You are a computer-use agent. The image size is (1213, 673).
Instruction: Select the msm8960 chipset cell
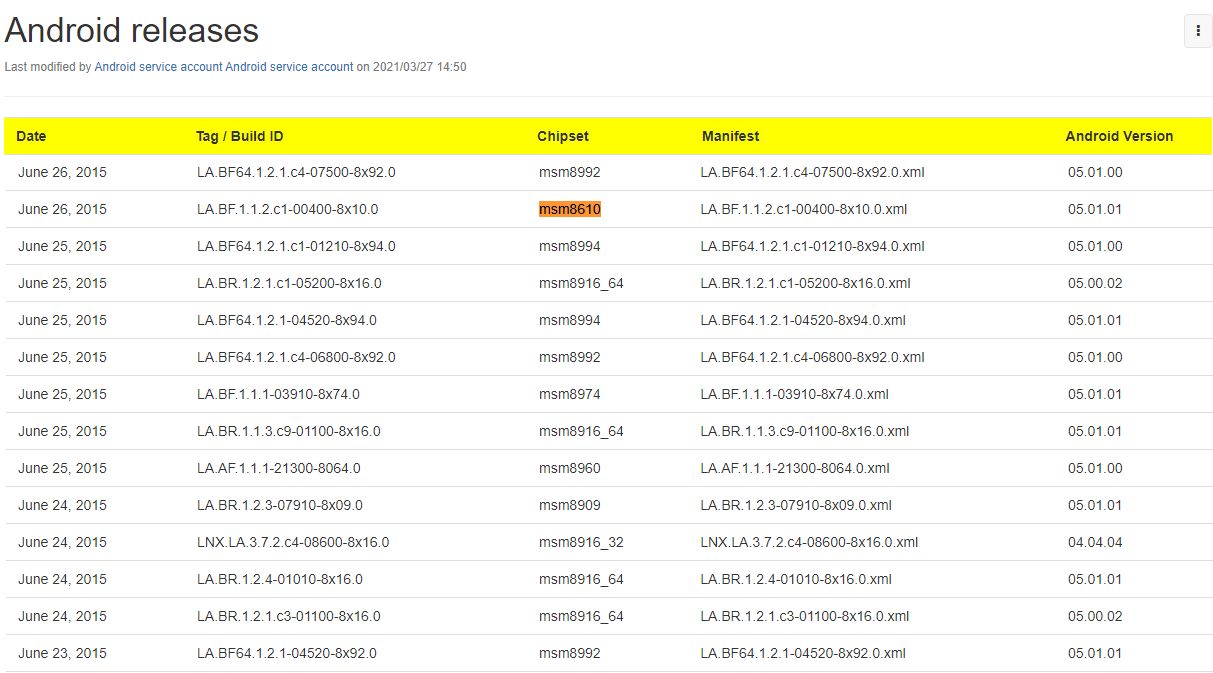[570, 468]
